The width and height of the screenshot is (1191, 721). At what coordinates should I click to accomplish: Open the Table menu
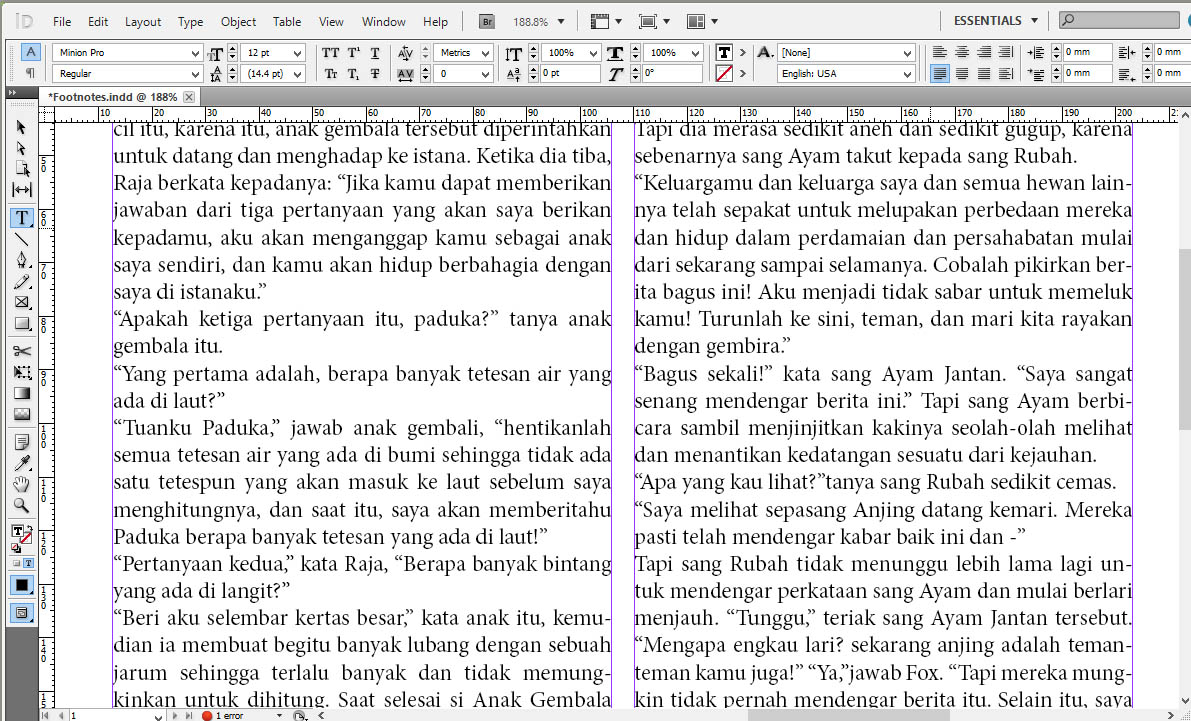pos(287,22)
